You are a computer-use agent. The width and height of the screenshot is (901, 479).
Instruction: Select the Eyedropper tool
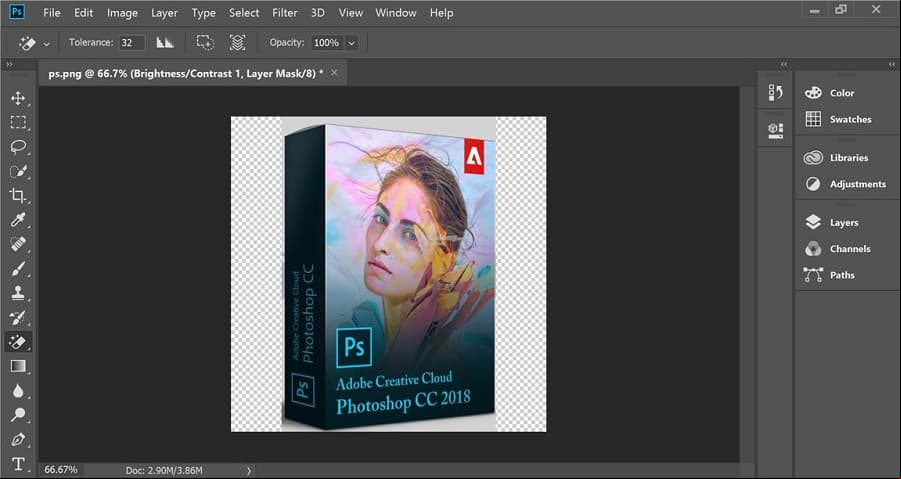pos(18,220)
